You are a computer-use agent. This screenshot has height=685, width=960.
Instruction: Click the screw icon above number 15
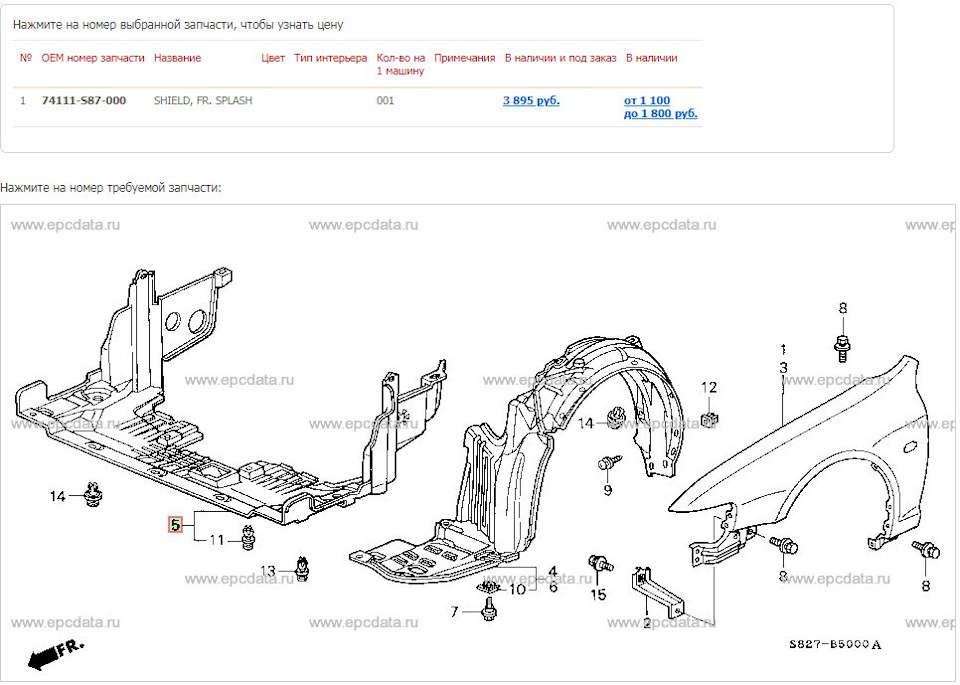[x=601, y=563]
